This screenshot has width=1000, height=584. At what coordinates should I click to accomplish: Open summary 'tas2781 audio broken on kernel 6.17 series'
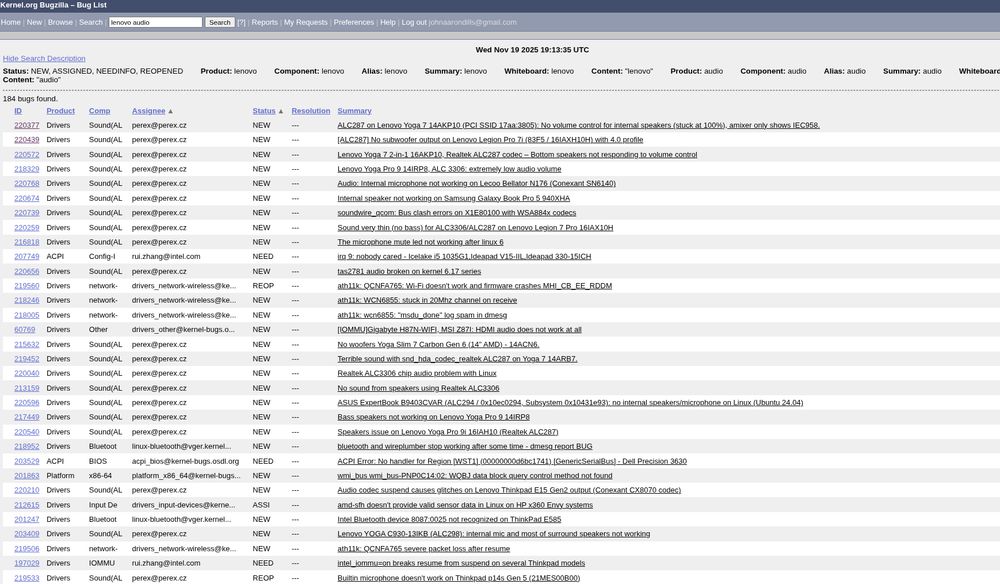[x=409, y=272]
